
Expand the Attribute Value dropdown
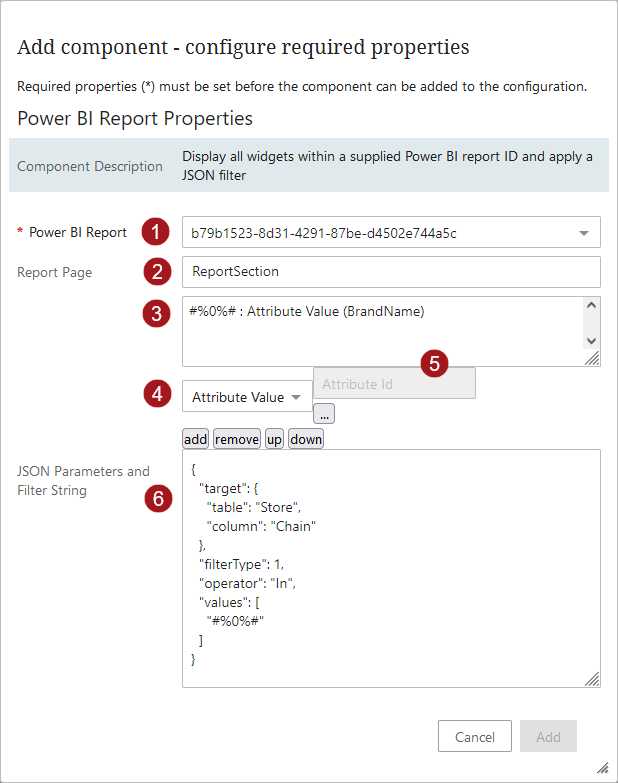tap(247, 397)
